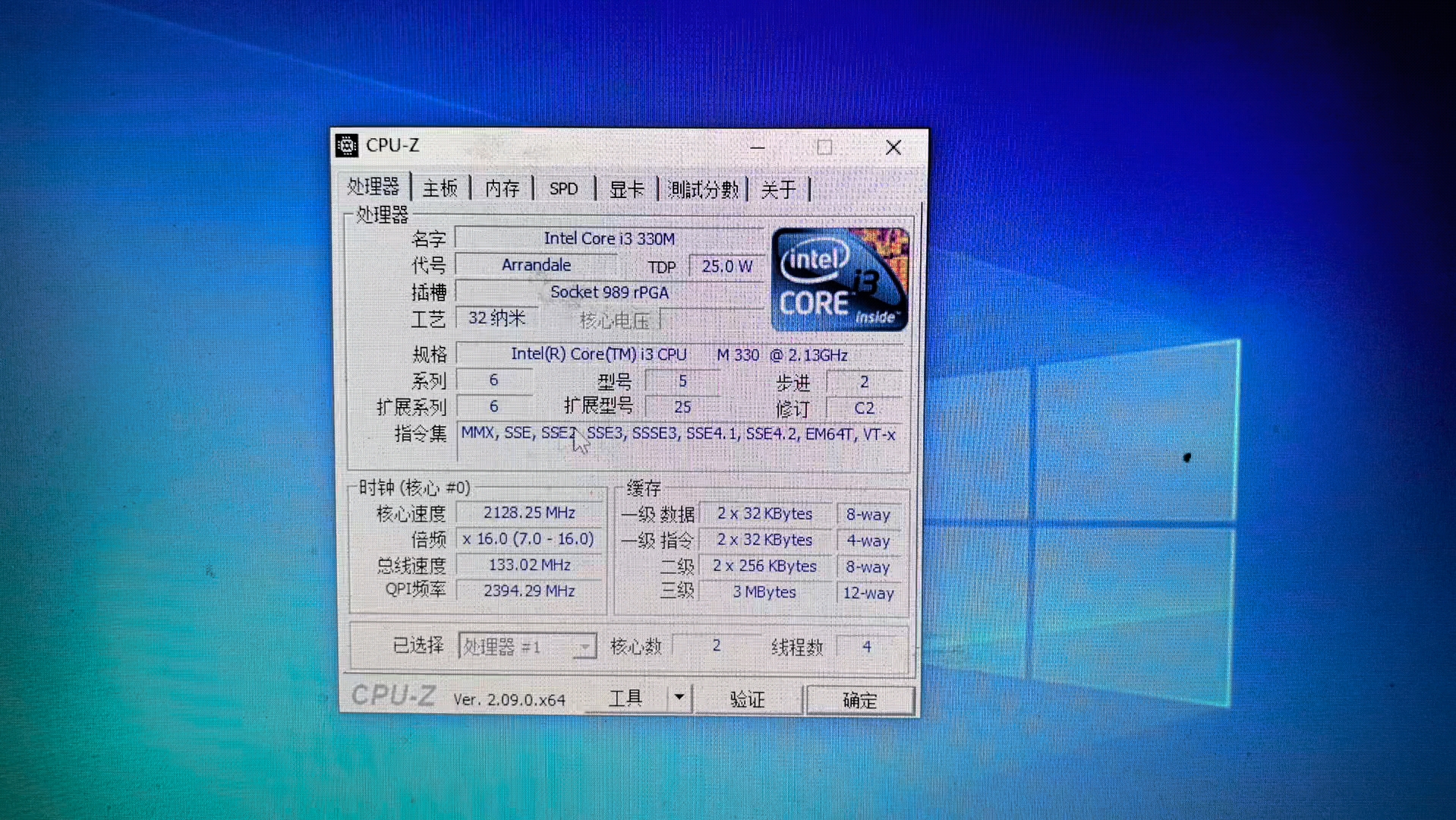Switch to the 关于 tab

[778, 189]
